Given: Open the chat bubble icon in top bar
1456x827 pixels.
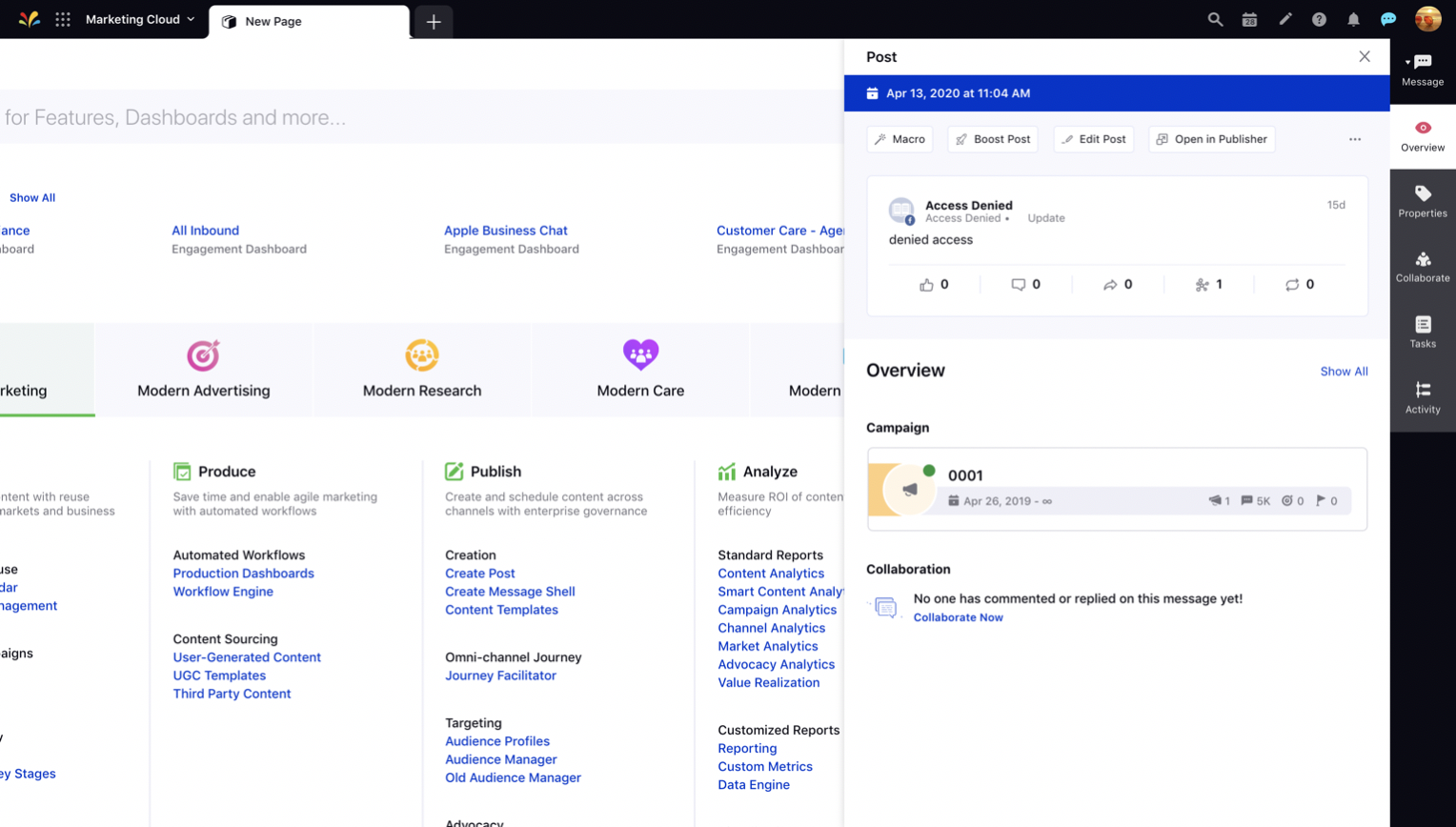Looking at the screenshot, I should 1388,19.
